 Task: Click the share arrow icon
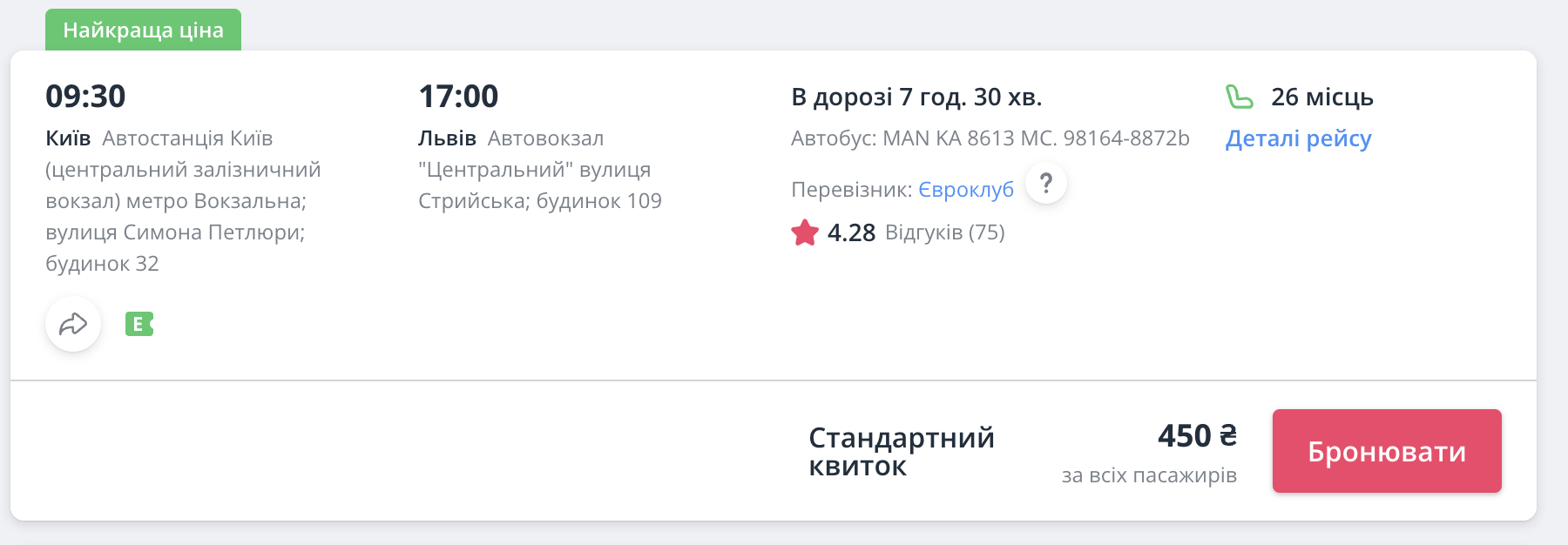pos(73,325)
